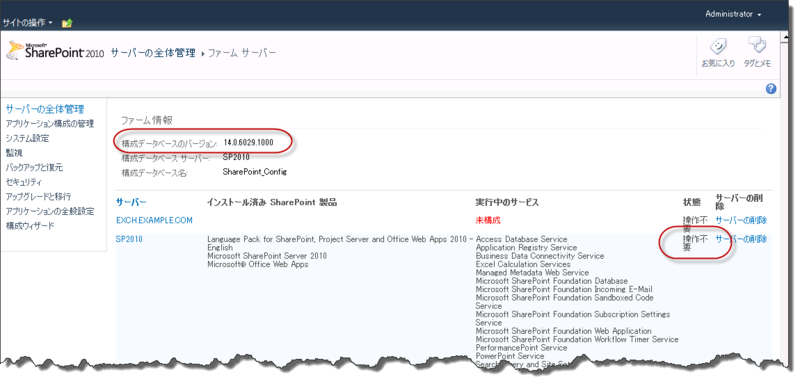
Task: Click the 実行中のサービス column header
Action: click(x=507, y=202)
